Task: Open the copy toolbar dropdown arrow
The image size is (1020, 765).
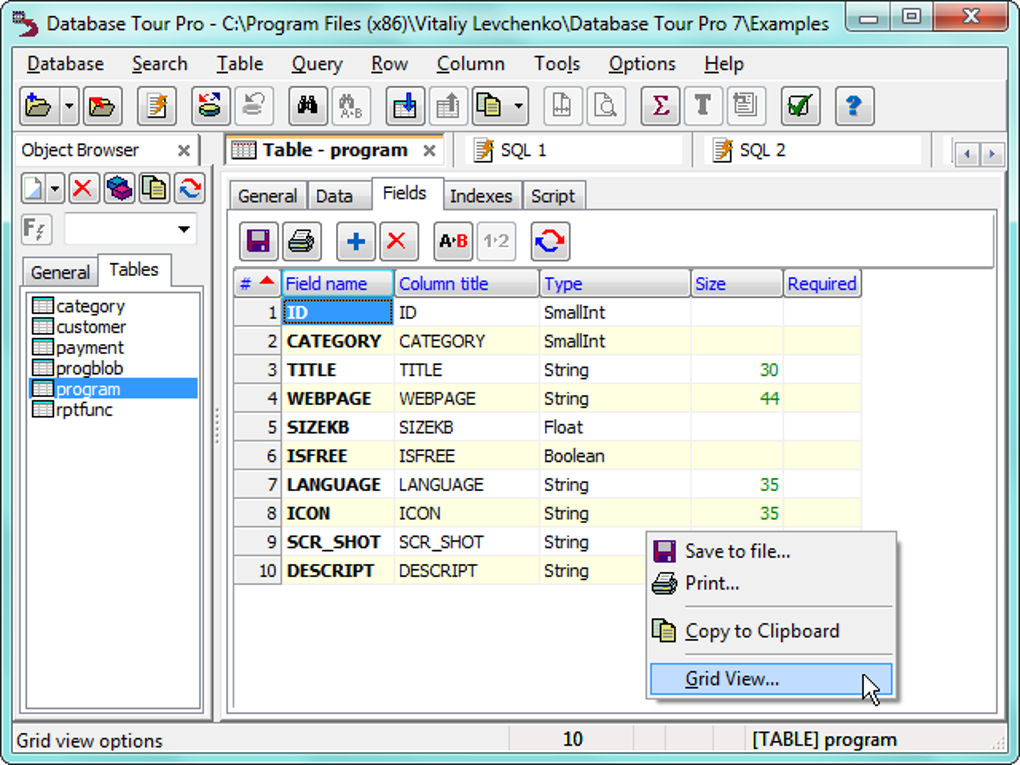Action: [x=516, y=105]
